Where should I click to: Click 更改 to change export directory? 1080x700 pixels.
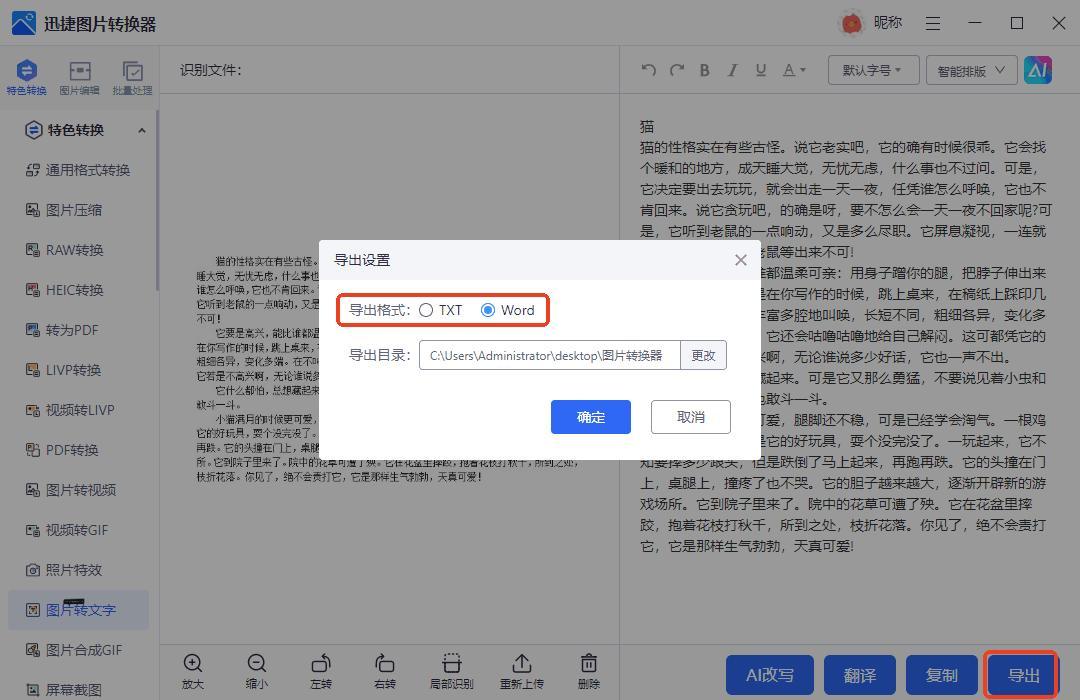[703, 355]
